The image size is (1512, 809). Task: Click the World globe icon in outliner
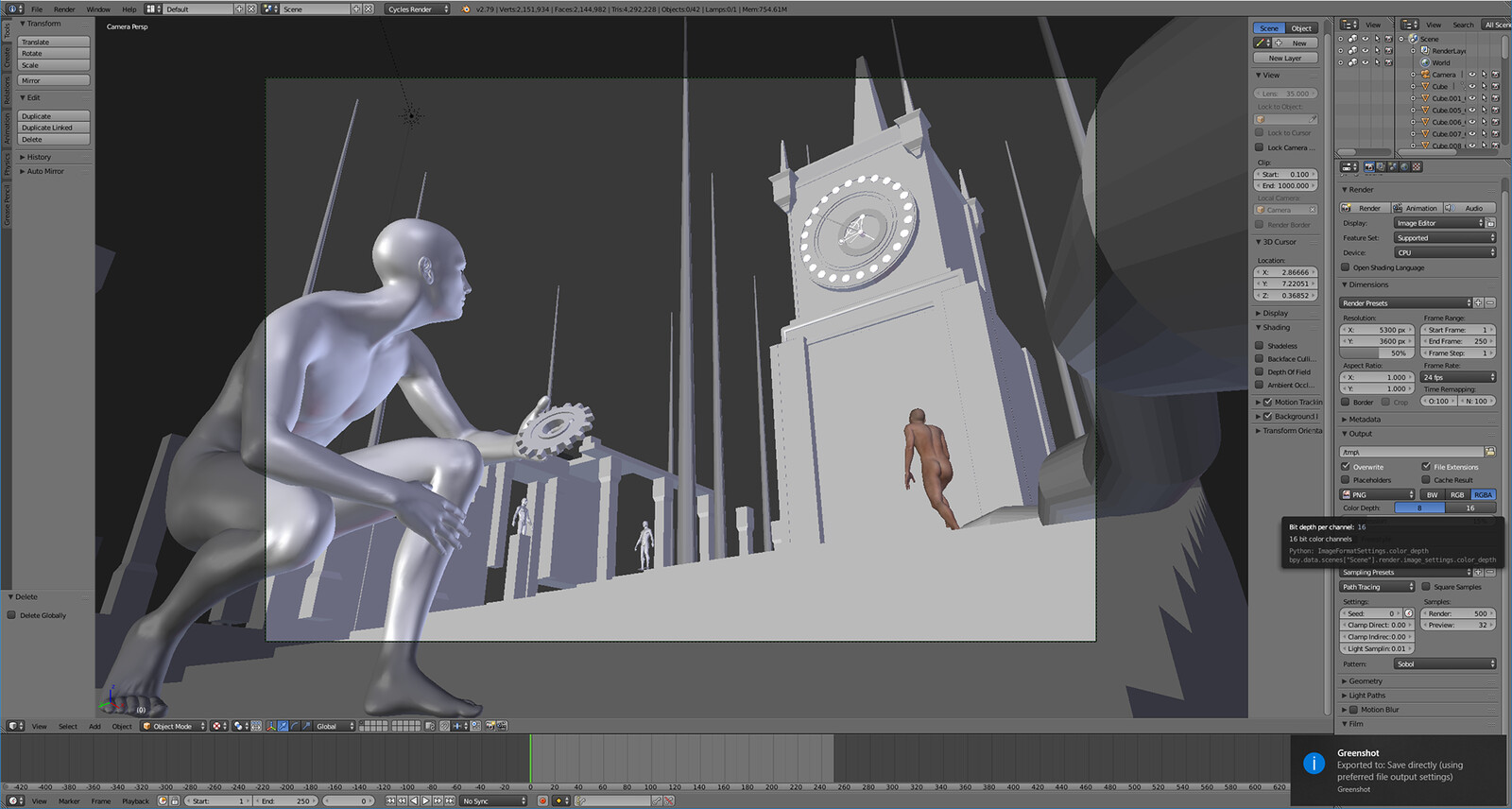1425,62
